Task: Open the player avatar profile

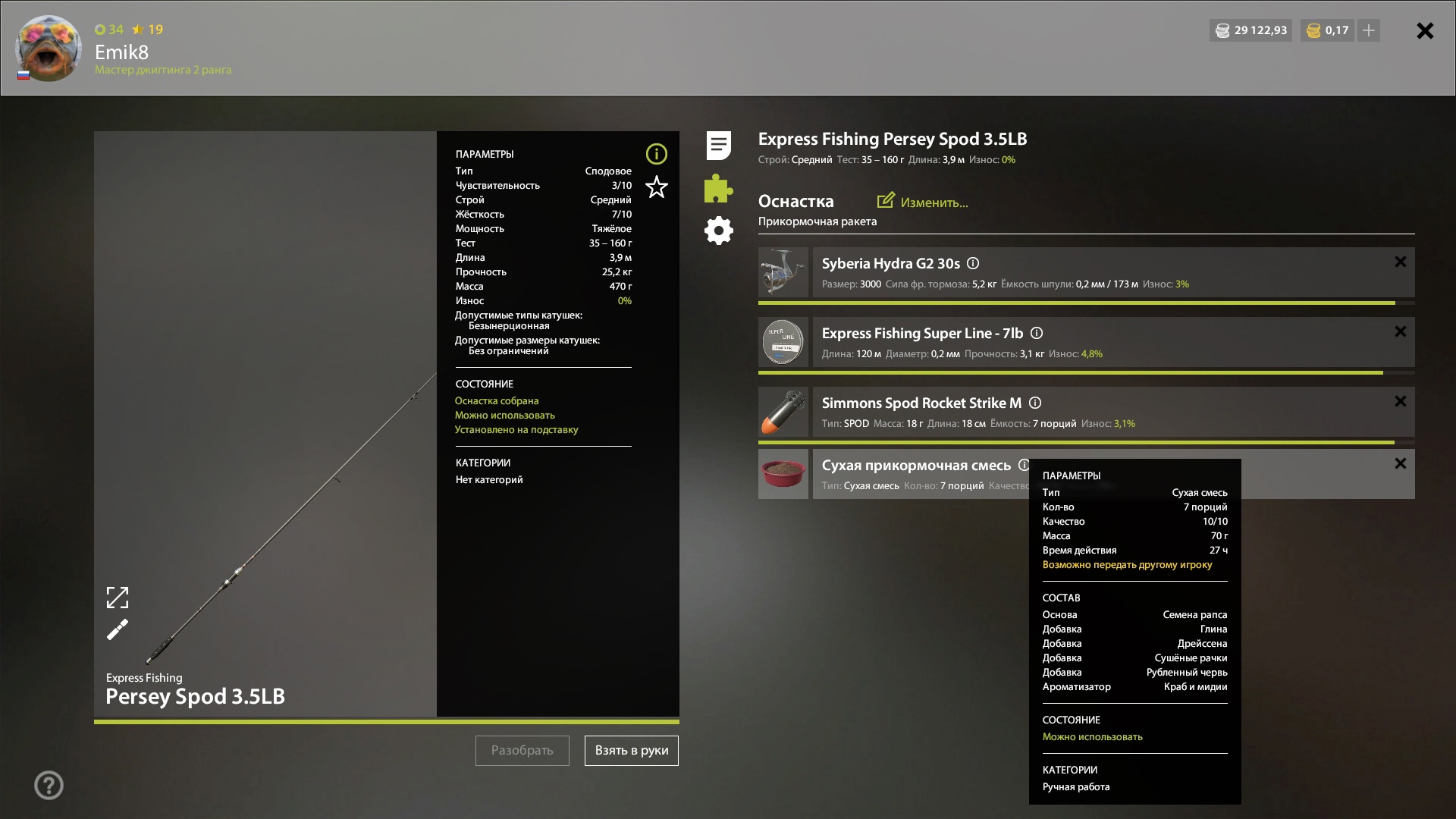Action: [x=49, y=48]
